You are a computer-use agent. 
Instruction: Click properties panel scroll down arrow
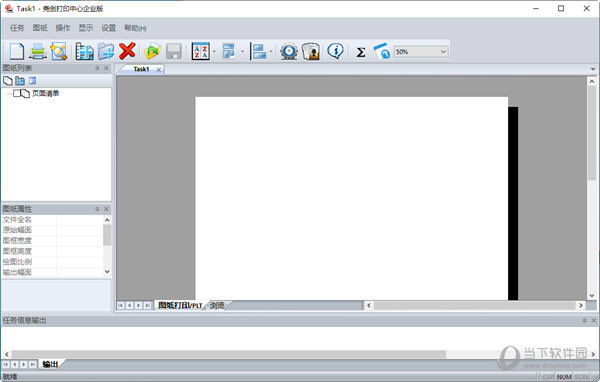(x=107, y=271)
